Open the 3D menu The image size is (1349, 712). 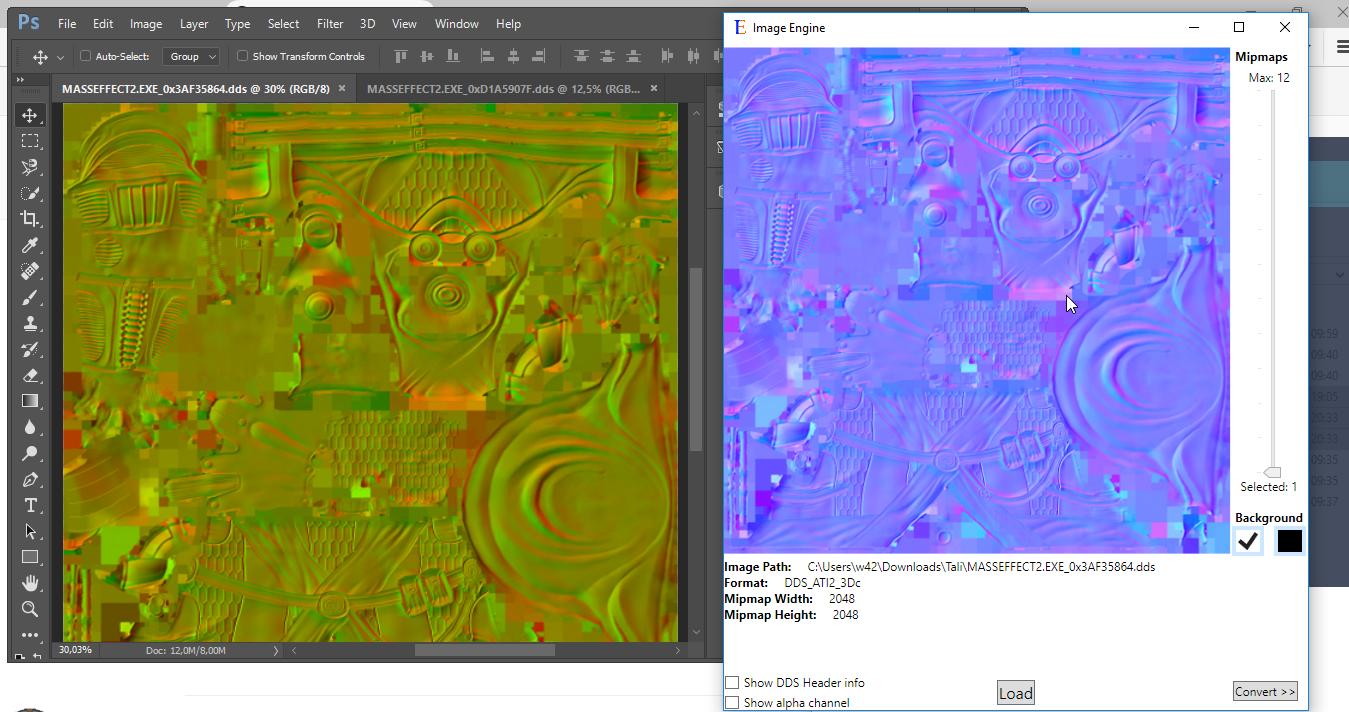(368, 23)
